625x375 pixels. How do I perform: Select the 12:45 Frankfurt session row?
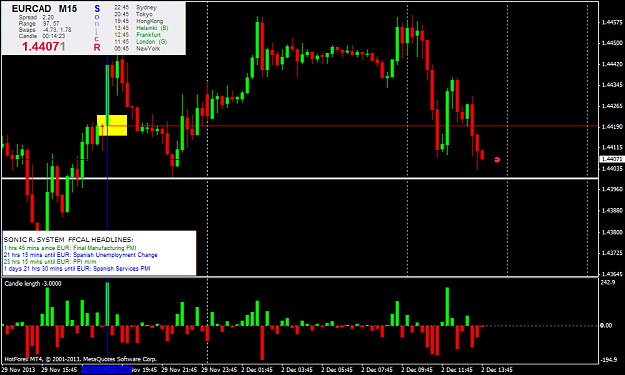point(137,35)
